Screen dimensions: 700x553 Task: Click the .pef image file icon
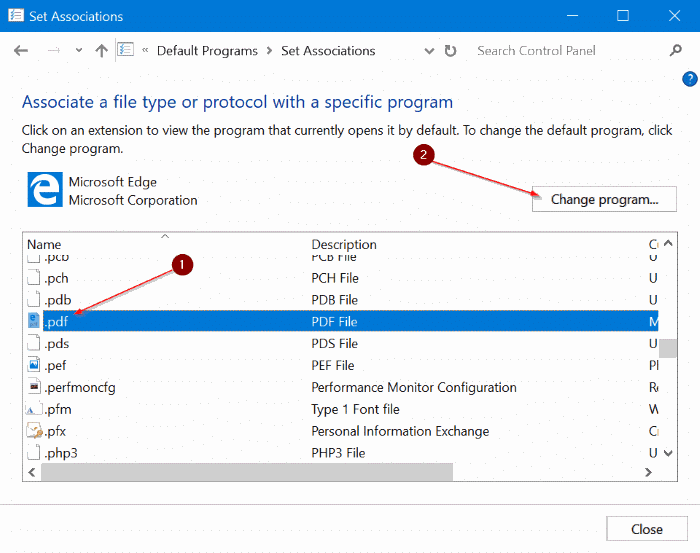33,365
